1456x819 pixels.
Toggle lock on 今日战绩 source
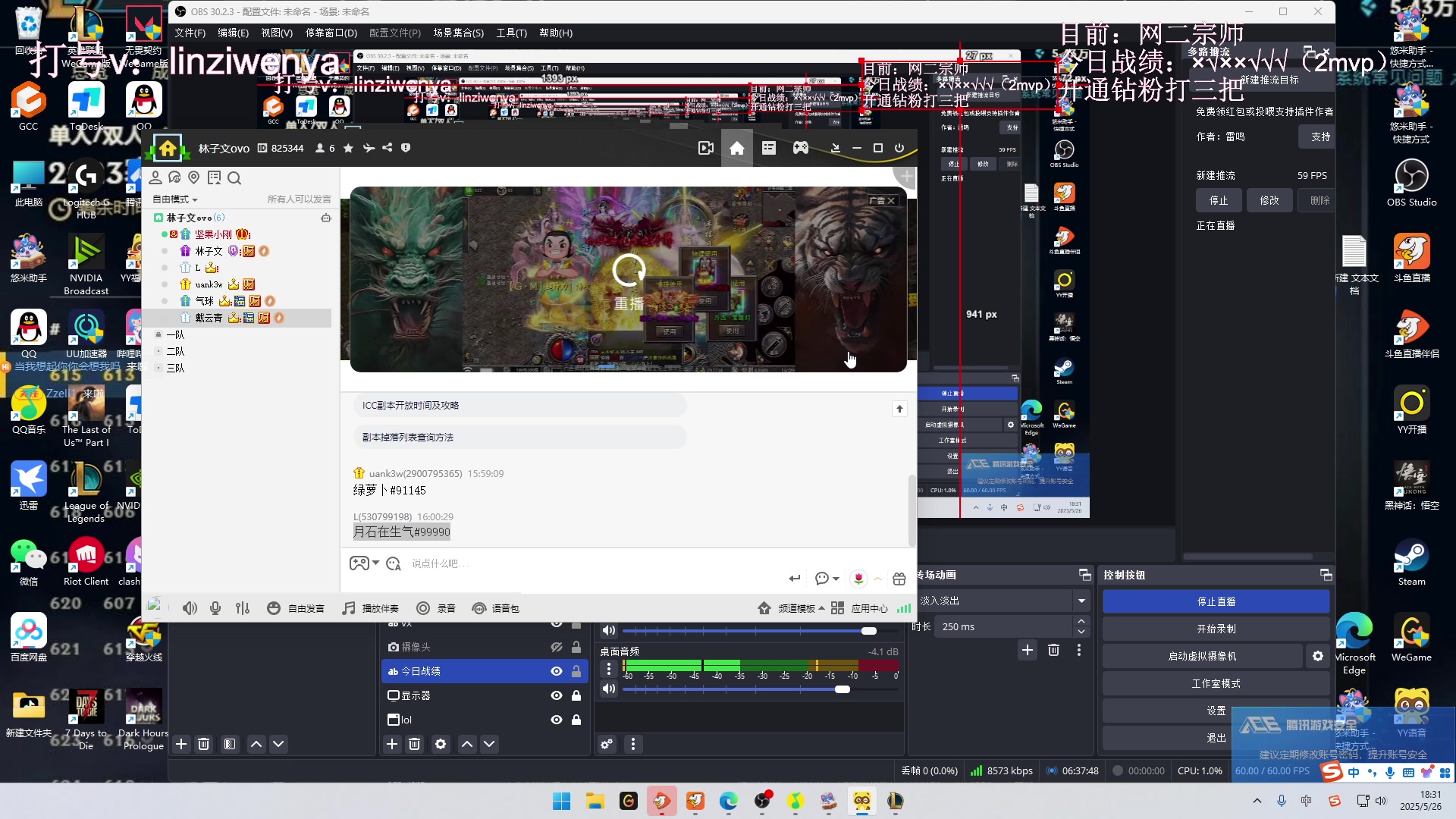576,671
